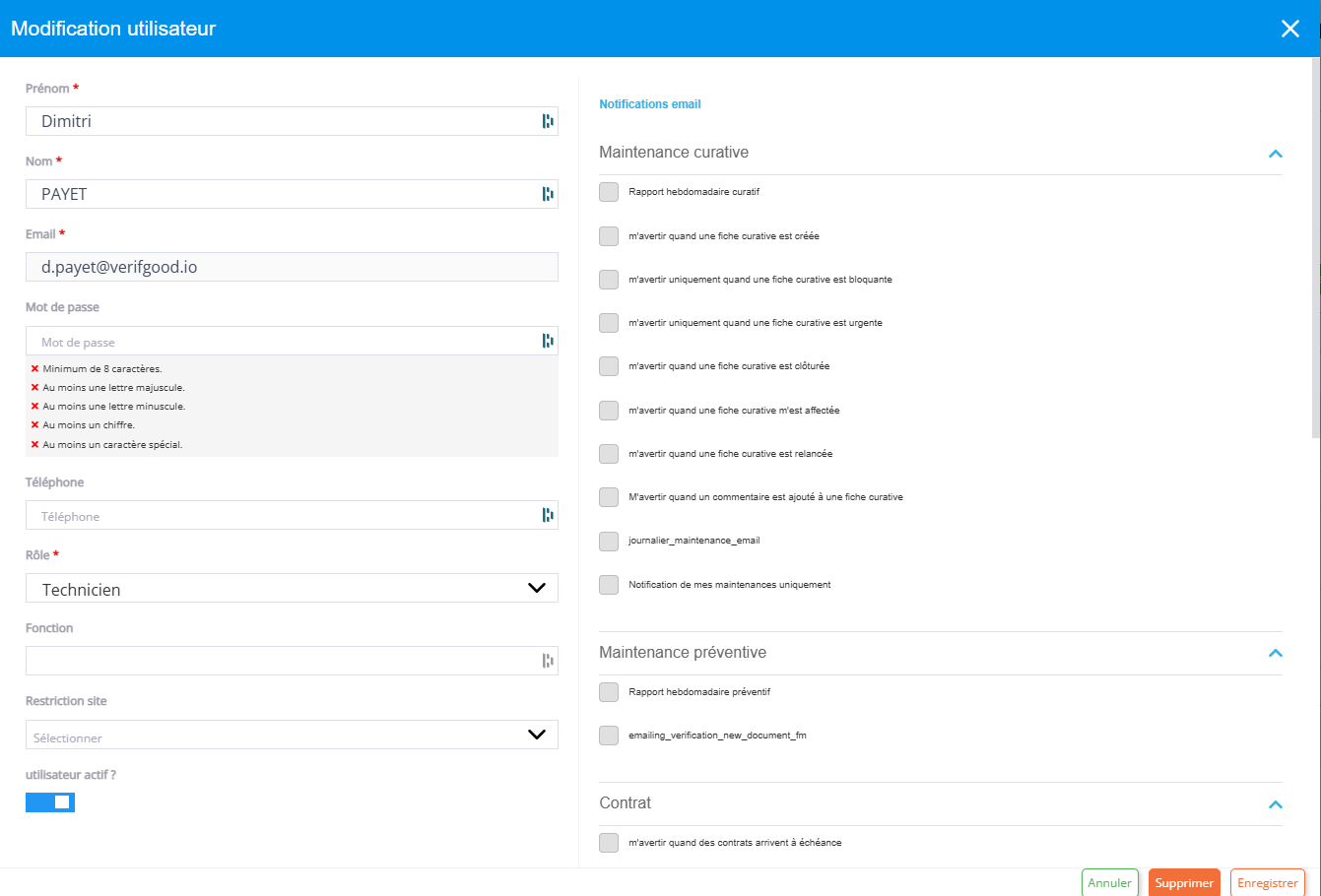Screen dimensions: 1321x896
Task: Open the Restriction site dropdown
Action: coord(292,735)
